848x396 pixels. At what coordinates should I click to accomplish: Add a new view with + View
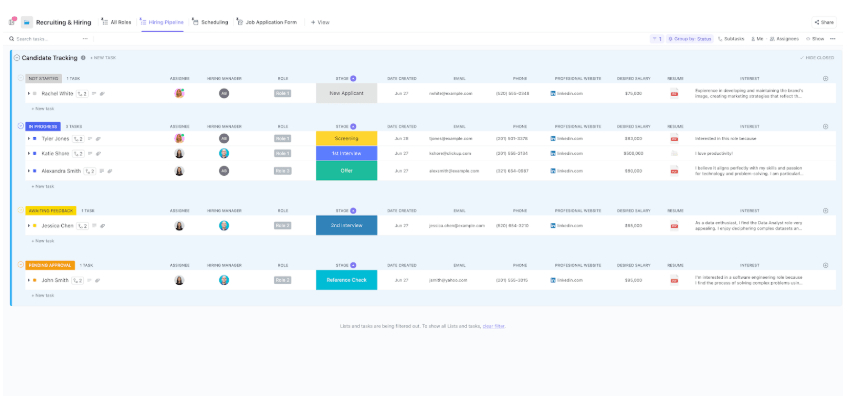[x=320, y=22]
